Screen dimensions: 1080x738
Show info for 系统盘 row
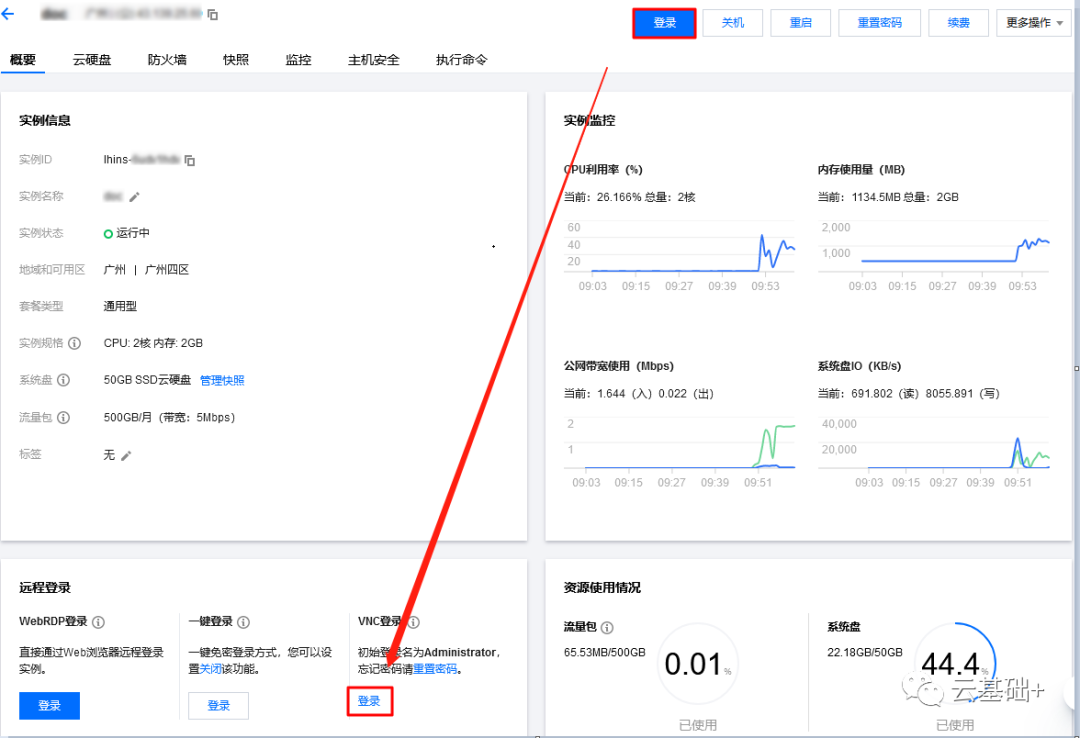(63, 380)
